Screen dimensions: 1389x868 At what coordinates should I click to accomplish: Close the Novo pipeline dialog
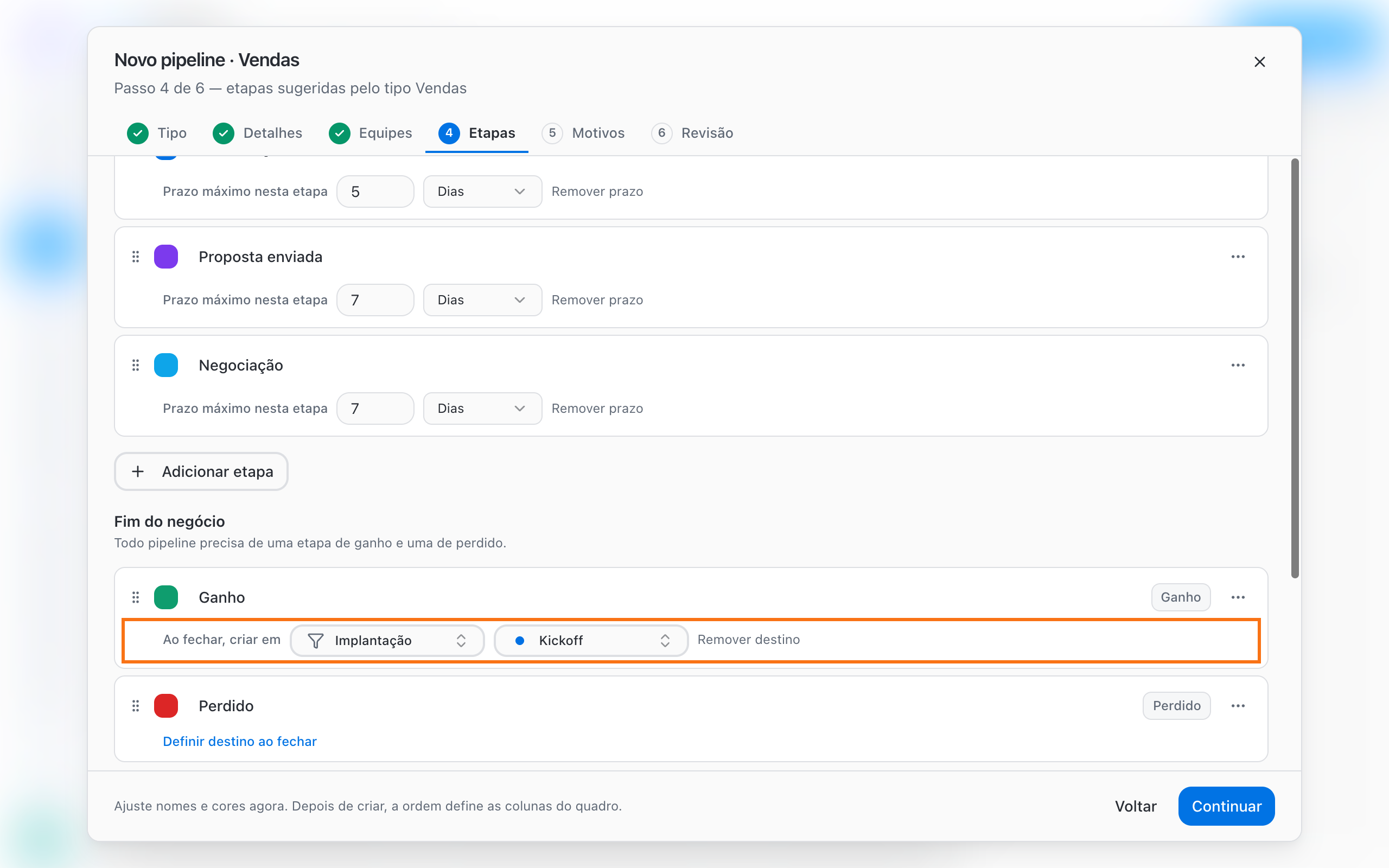[1259, 61]
